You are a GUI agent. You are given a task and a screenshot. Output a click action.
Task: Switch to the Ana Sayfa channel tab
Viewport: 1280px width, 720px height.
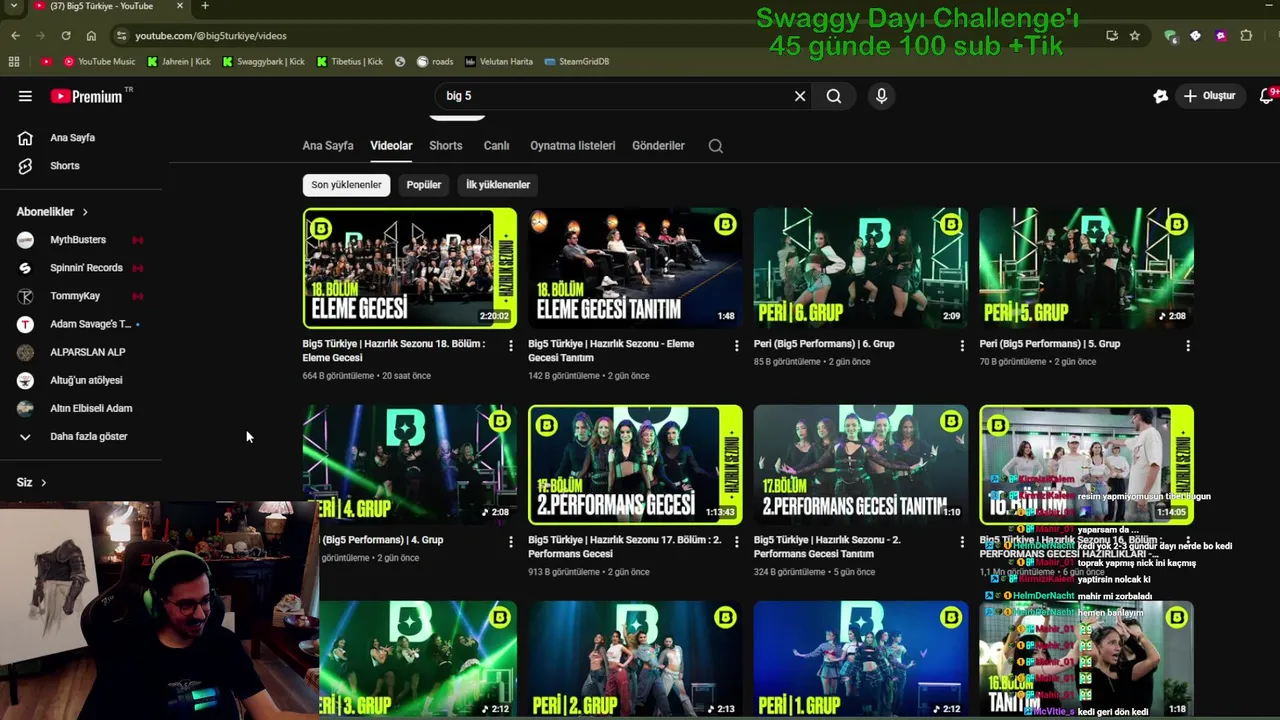click(328, 146)
